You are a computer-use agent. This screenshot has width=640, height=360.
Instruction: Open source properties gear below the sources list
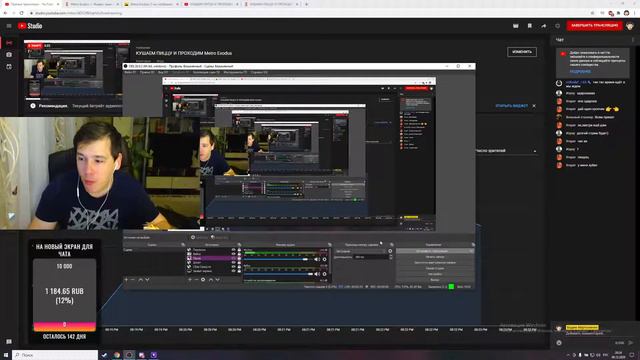click(x=203, y=280)
